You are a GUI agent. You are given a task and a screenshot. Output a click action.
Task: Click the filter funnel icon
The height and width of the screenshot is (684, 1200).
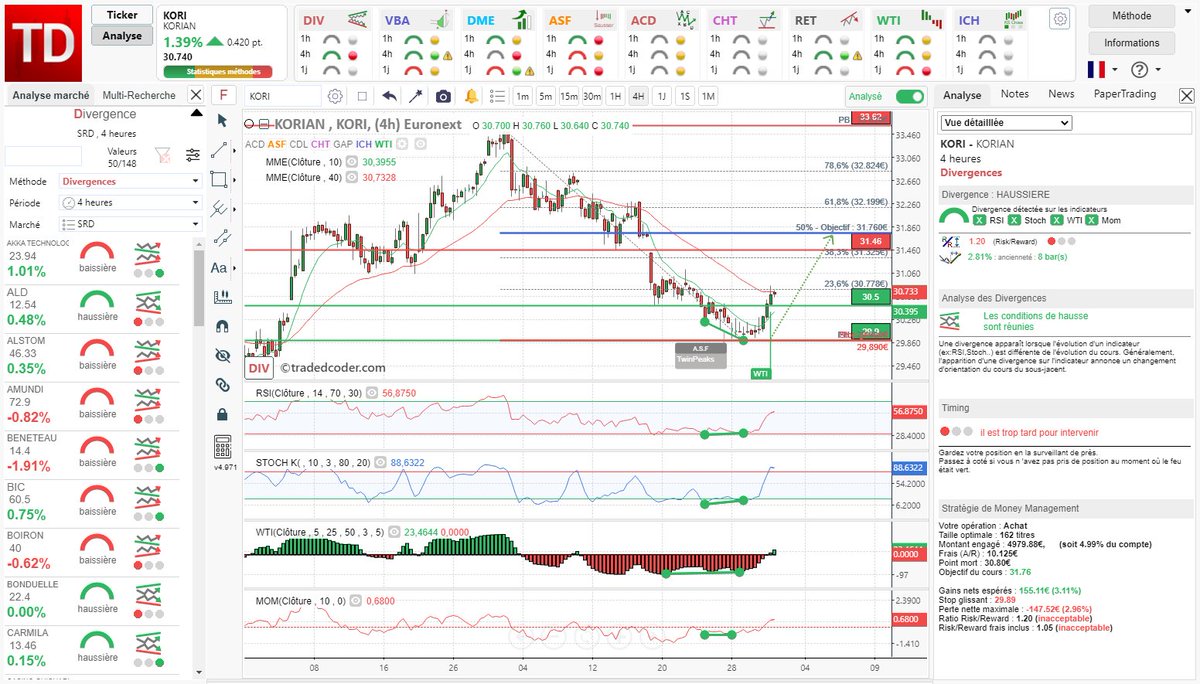pos(163,154)
